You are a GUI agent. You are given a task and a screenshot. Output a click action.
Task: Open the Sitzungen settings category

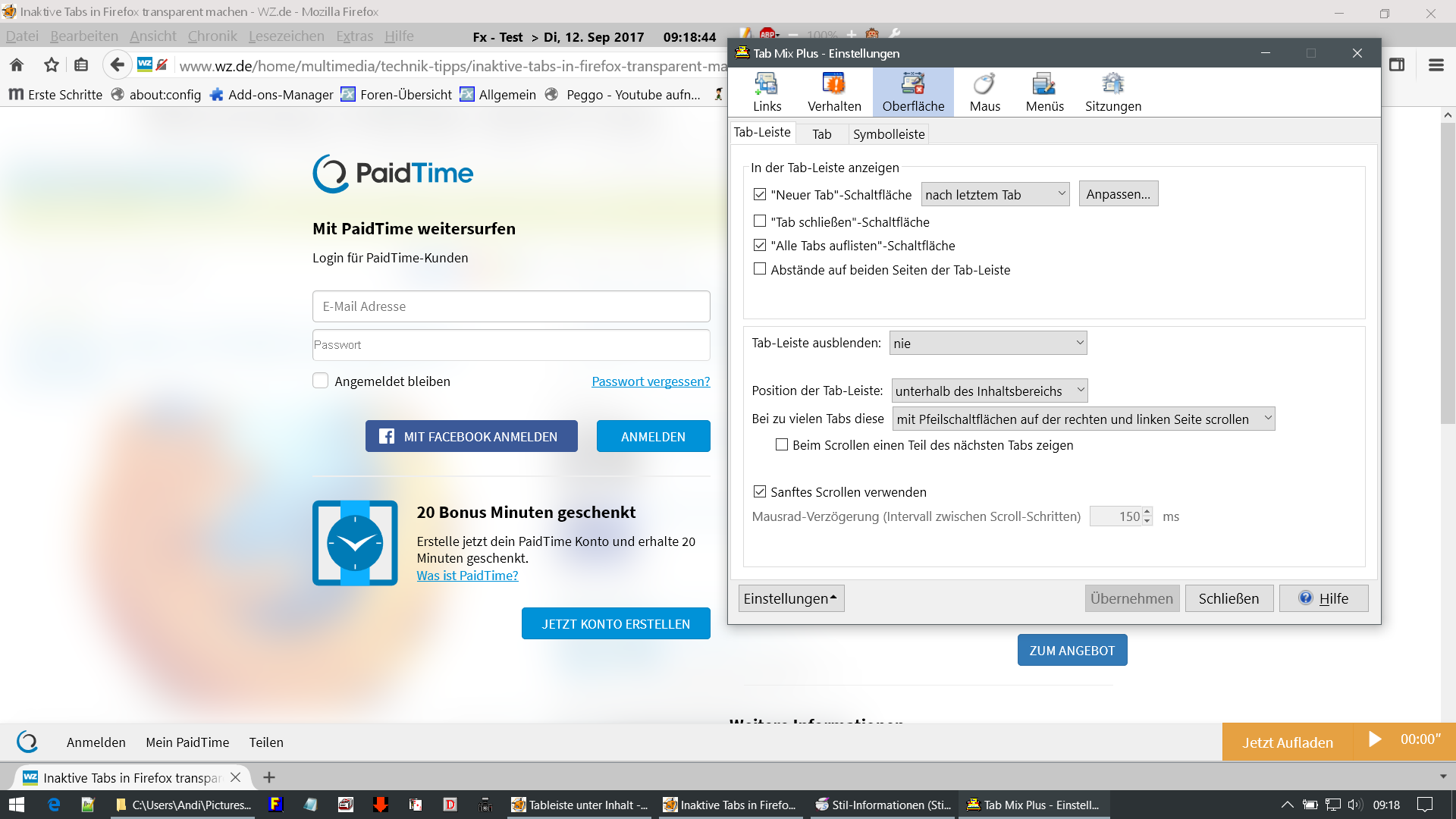pyautogui.click(x=1112, y=92)
